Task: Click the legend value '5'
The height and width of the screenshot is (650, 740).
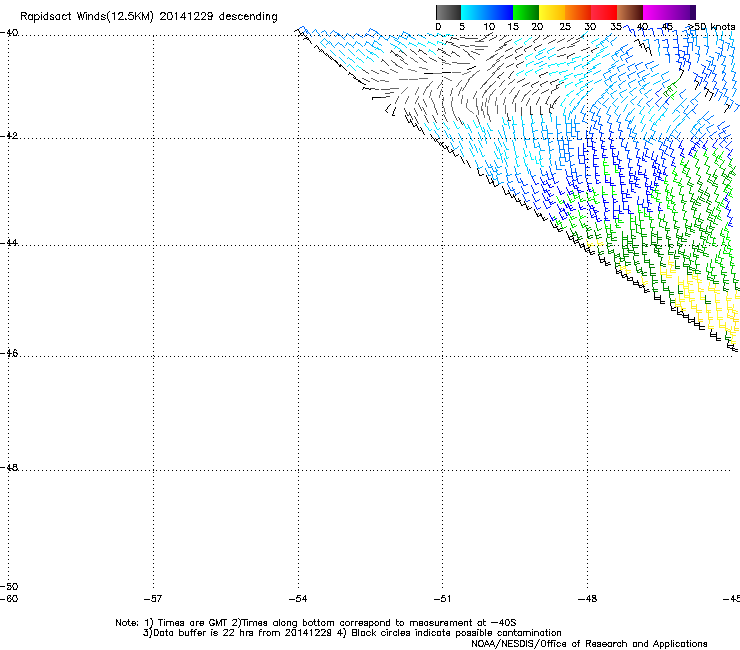Action: pyautogui.click(x=462, y=27)
